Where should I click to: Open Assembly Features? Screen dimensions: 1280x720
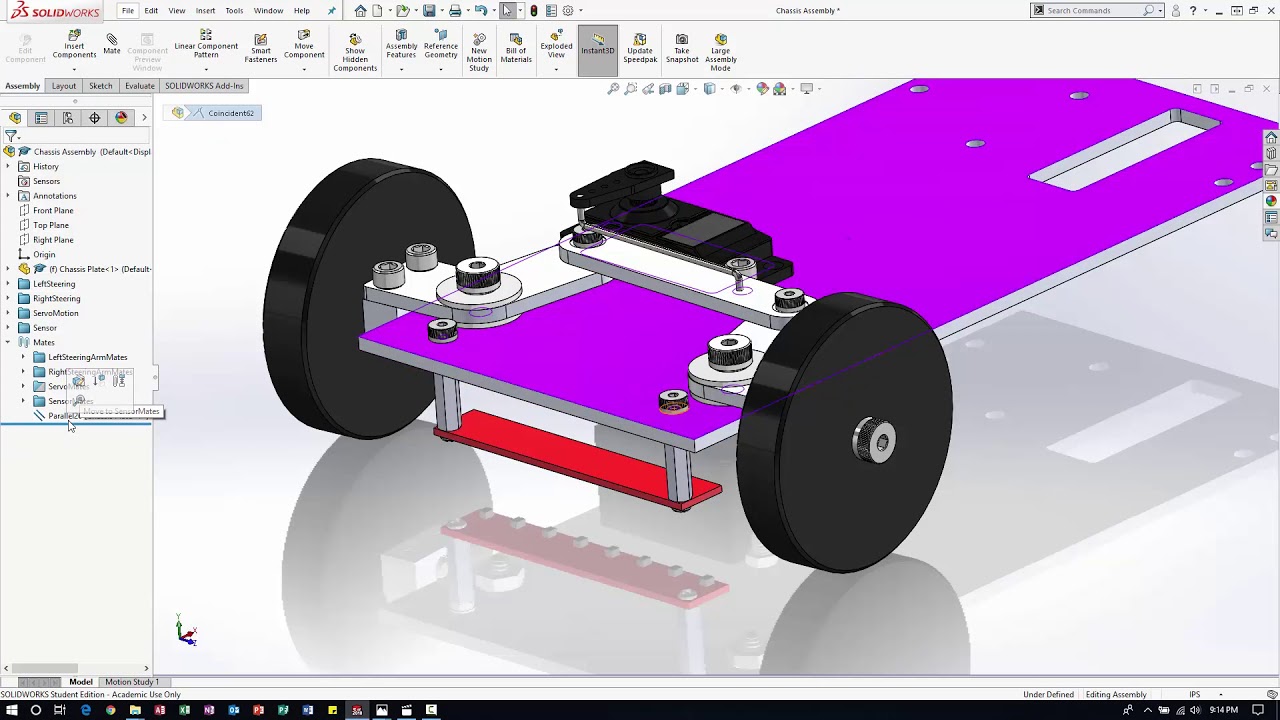(x=401, y=45)
